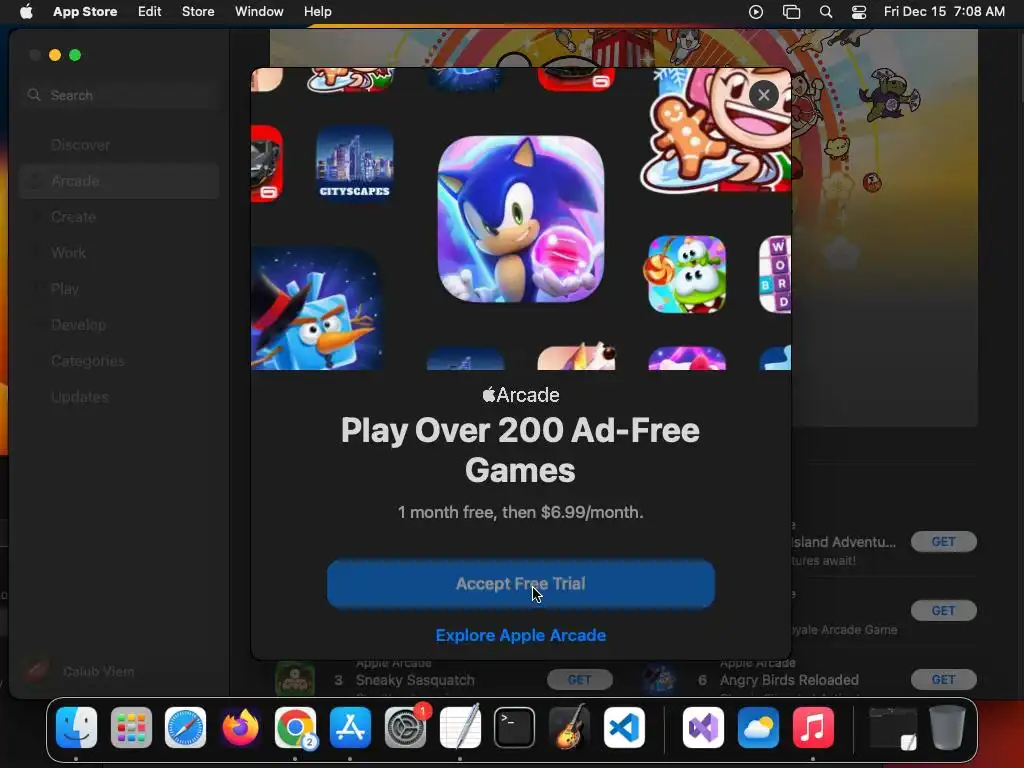Select Play in the sidebar
The width and height of the screenshot is (1024, 768).
click(x=119, y=289)
